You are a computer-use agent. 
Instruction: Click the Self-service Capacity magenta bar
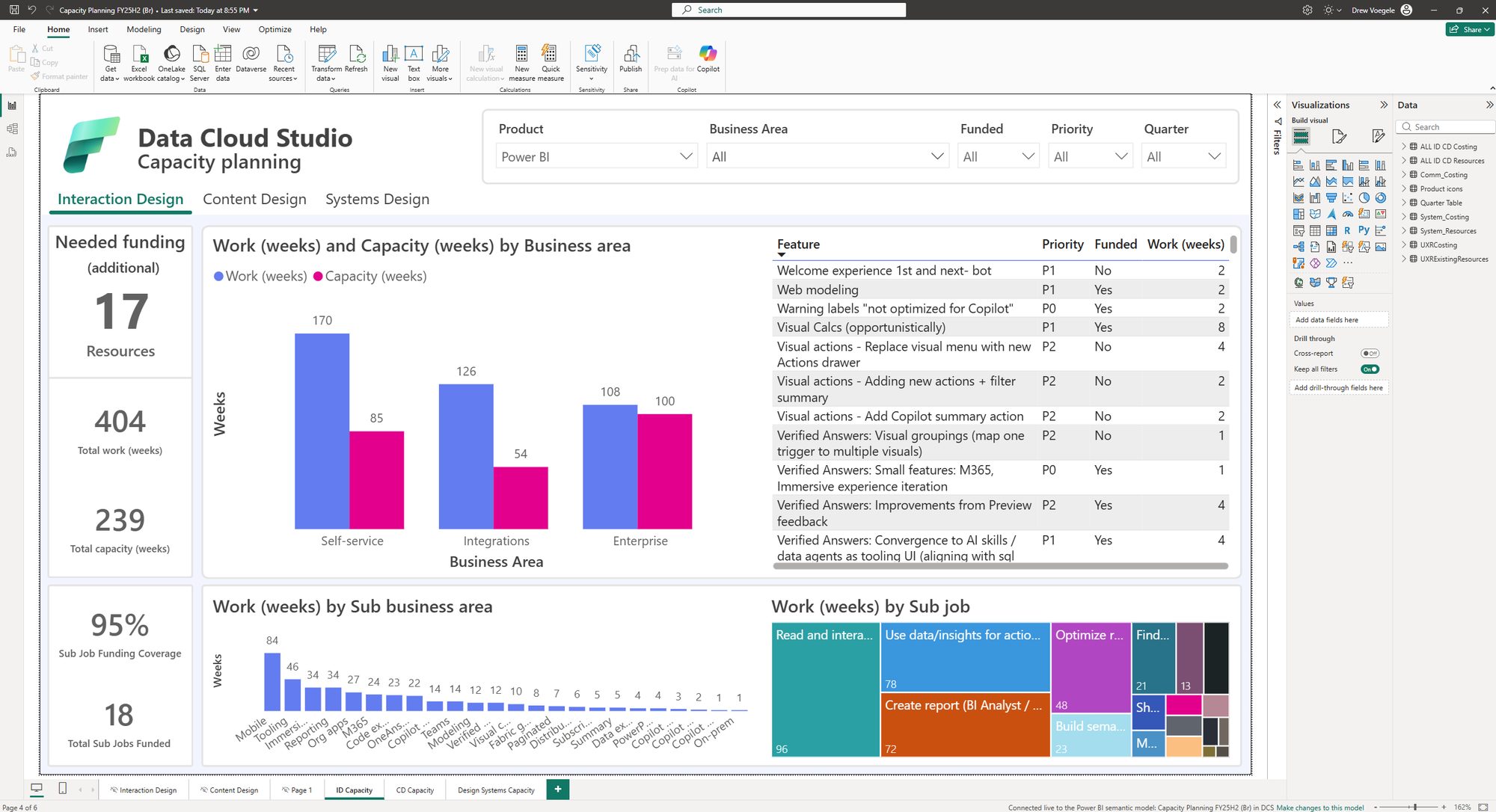(376, 480)
